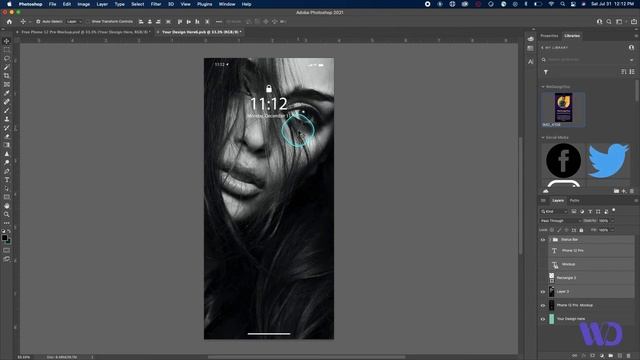The width and height of the screenshot is (640, 360).
Task: Select the Eraser tool
Action: 7,136
